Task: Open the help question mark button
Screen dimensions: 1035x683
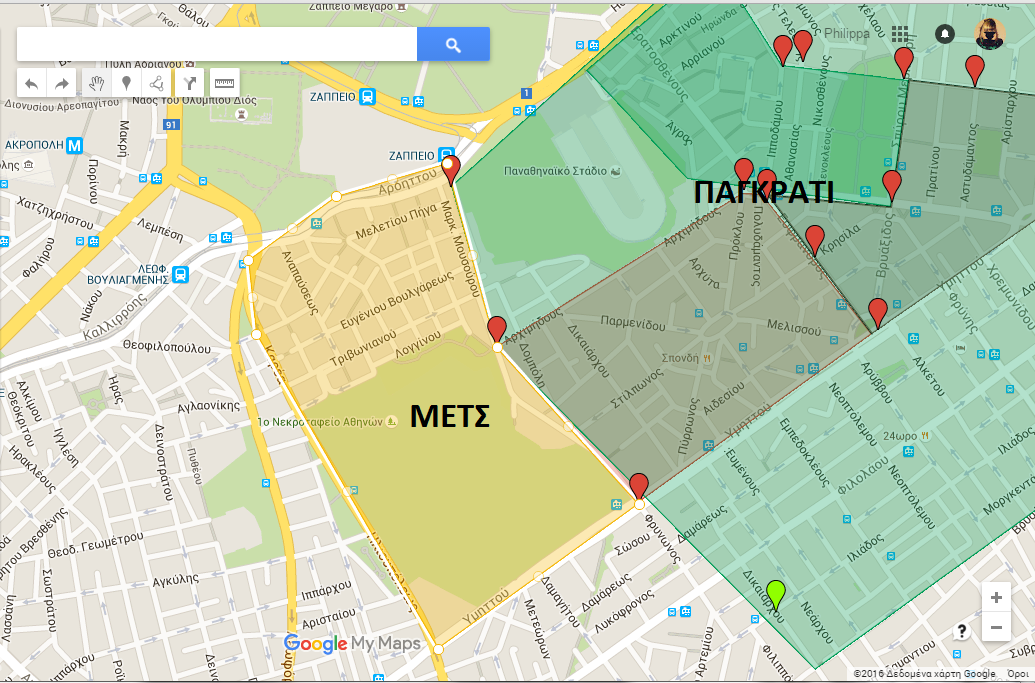Action: (x=962, y=631)
